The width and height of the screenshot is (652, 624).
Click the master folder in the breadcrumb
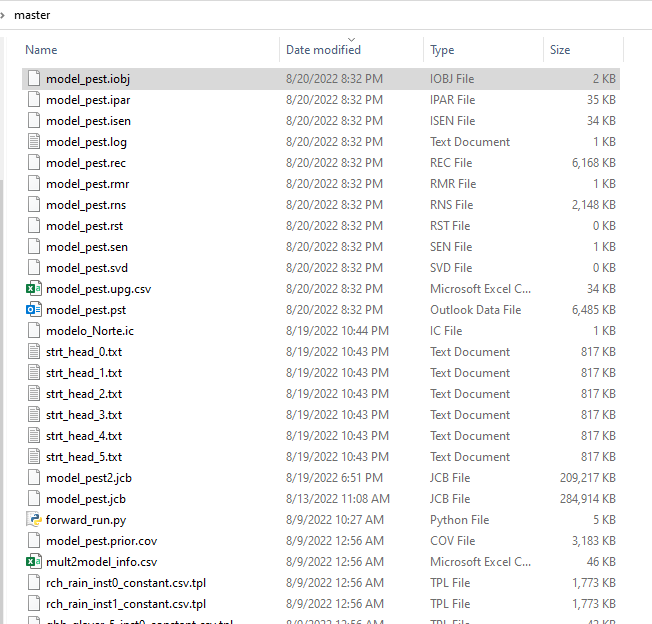[x=32, y=15]
